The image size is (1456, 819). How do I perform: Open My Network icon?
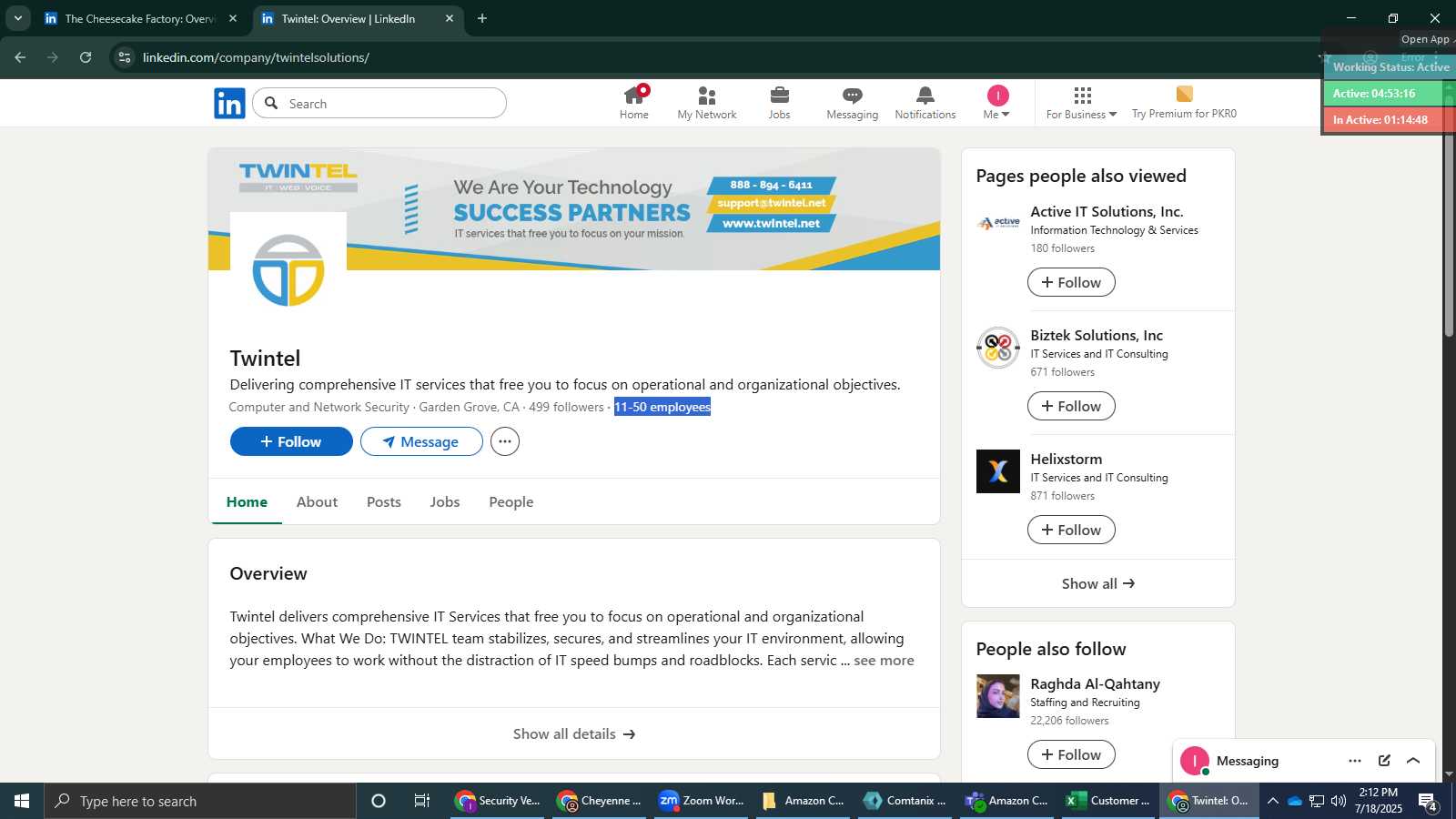click(707, 103)
